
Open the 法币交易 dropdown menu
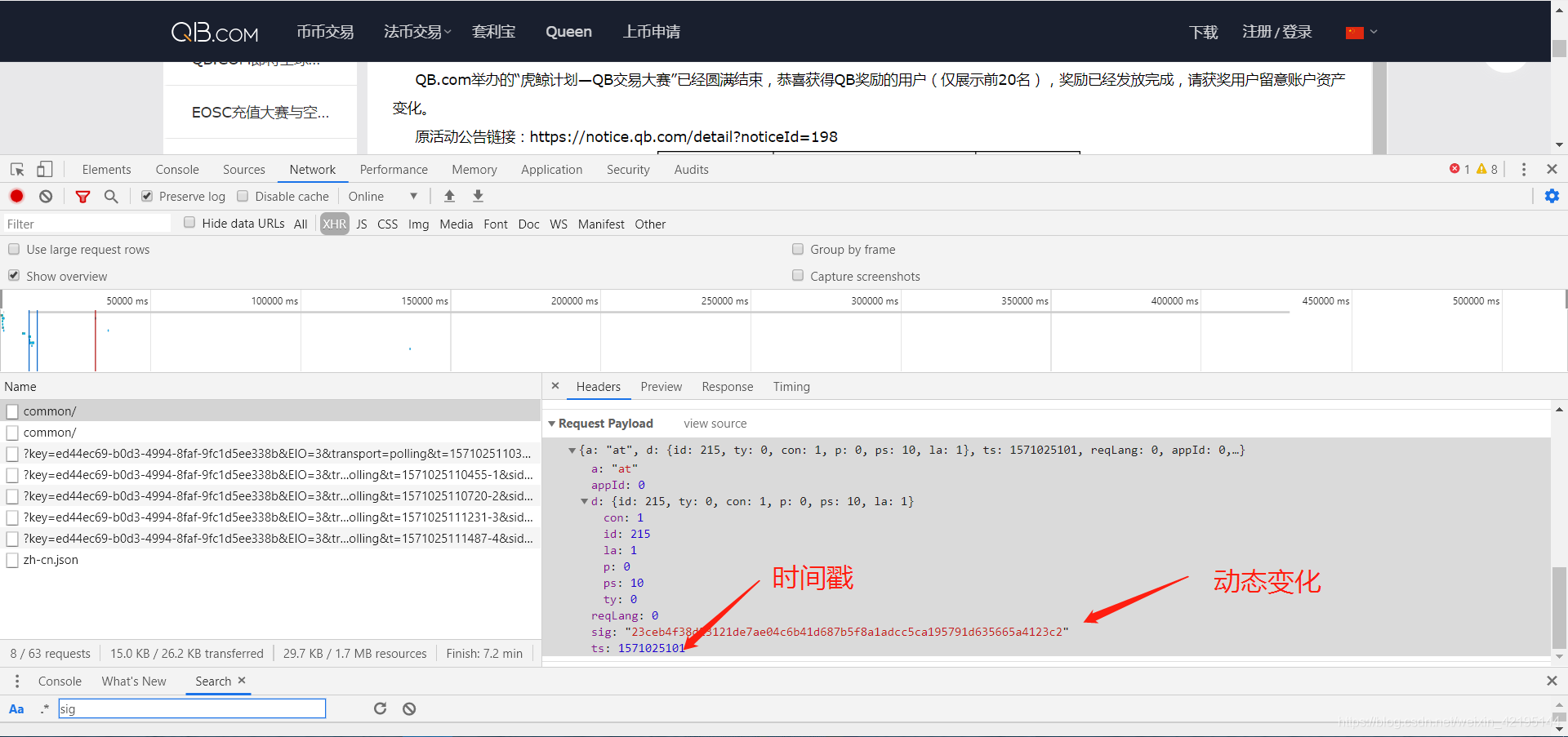click(x=417, y=32)
